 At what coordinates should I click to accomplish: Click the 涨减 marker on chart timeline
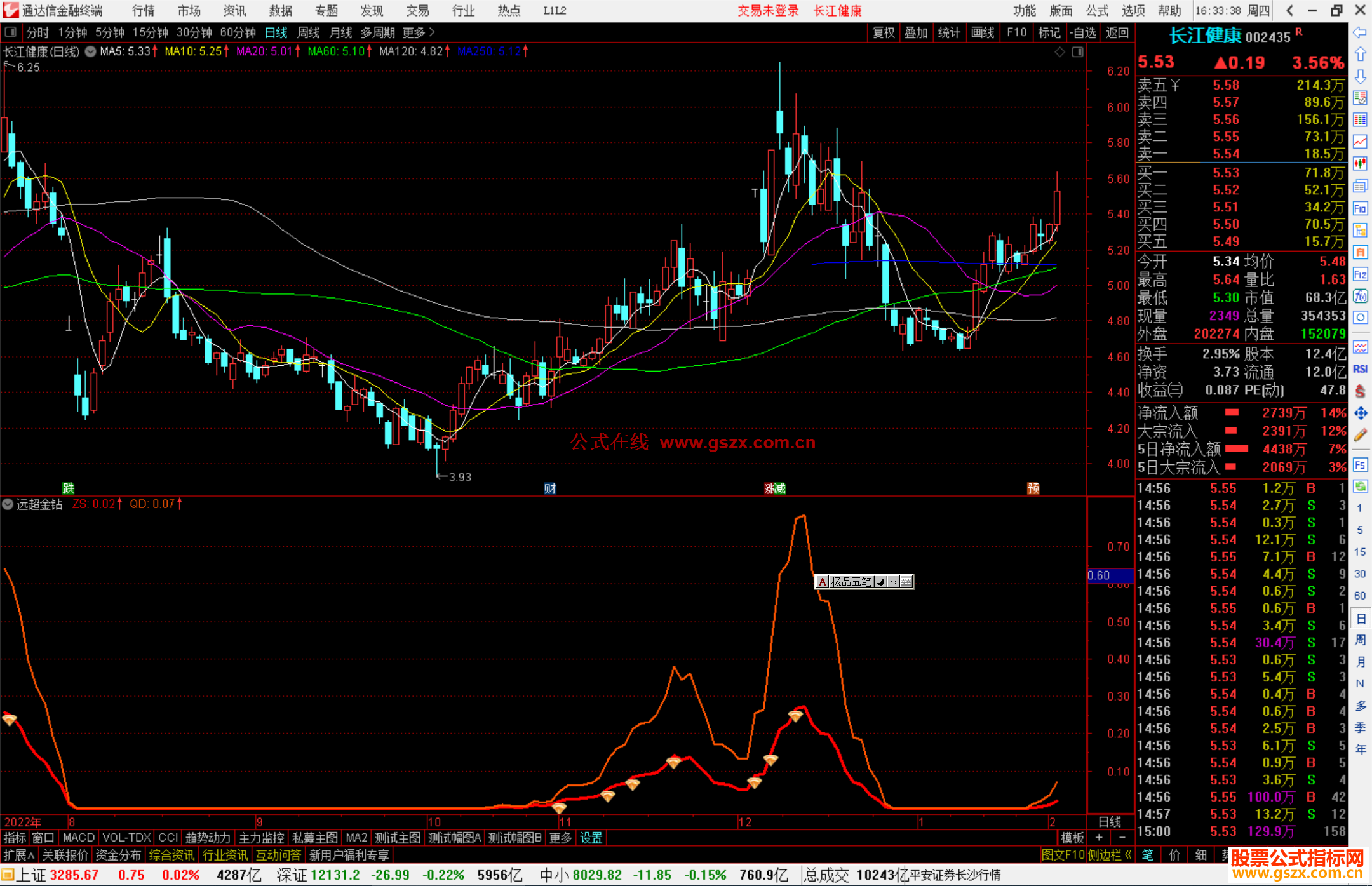775,488
